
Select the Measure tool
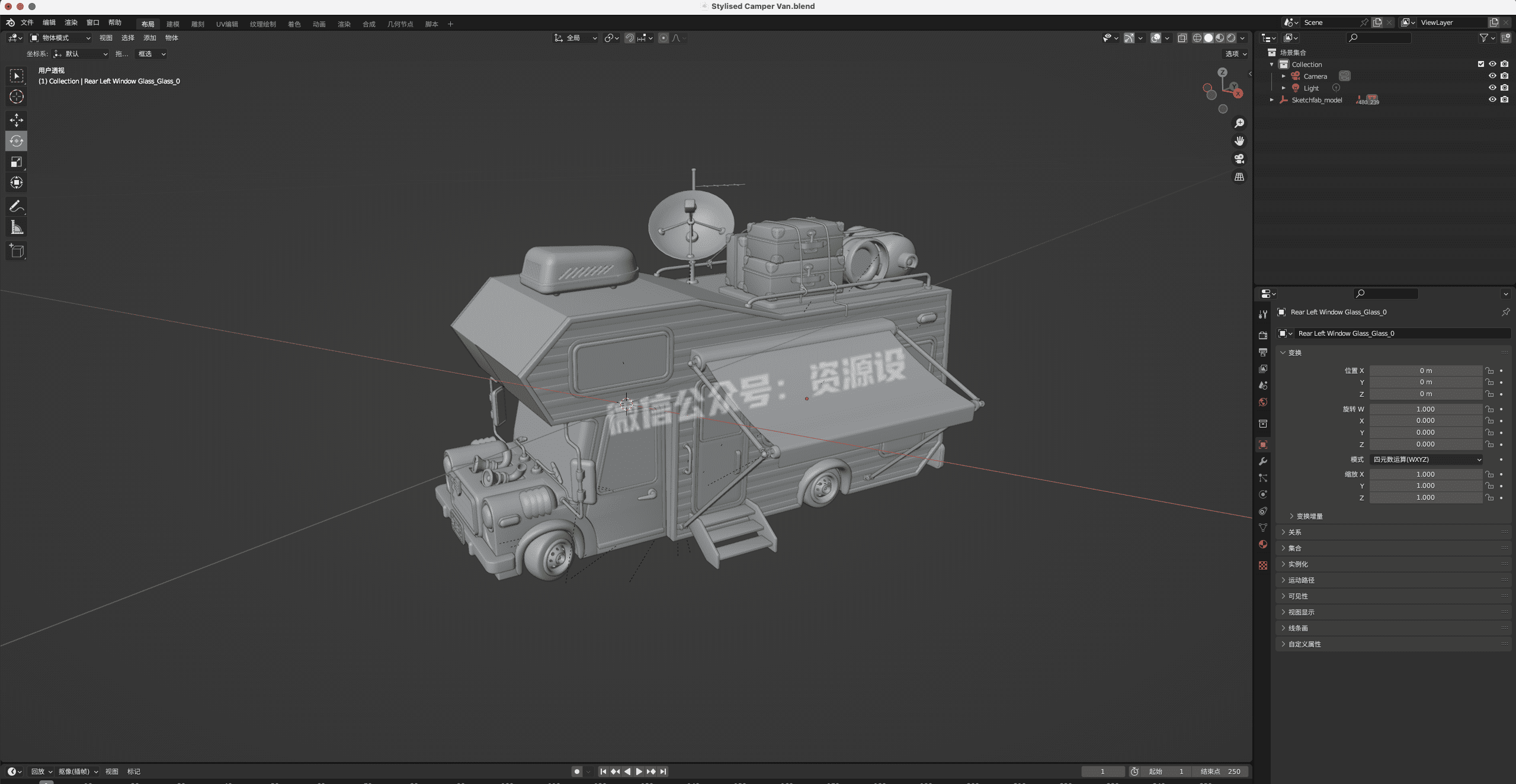(17, 227)
